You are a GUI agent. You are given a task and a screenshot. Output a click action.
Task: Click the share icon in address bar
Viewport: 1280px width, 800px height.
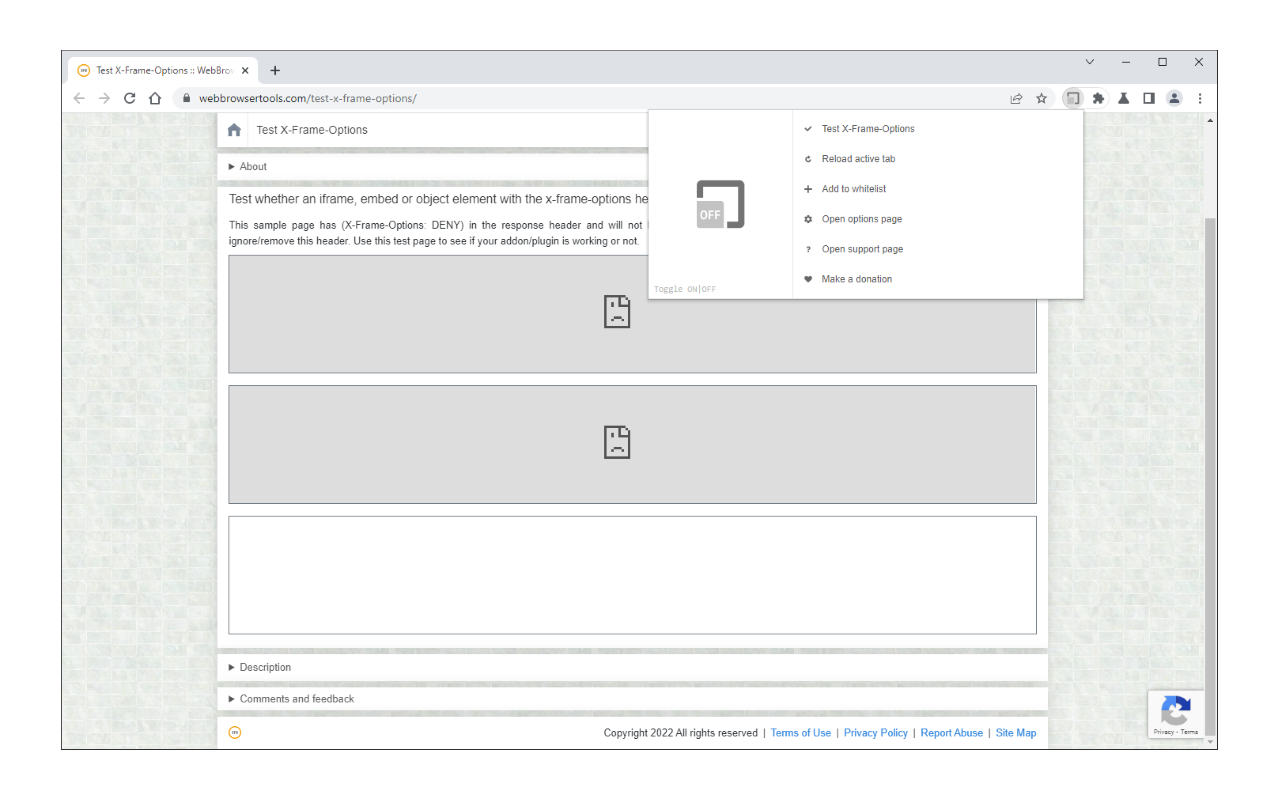[x=1016, y=98]
